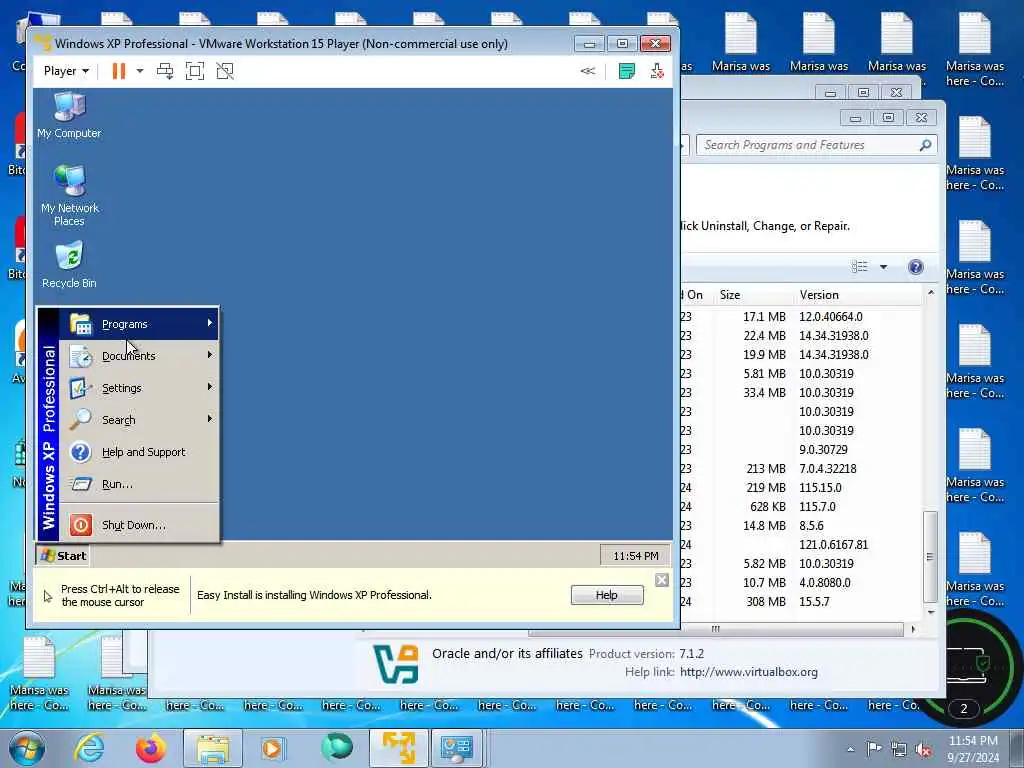Image resolution: width=1024 pixels, height=768 pixels.
Task: Launch Internet Explorer from the taskbar
Action: [89, 748]
